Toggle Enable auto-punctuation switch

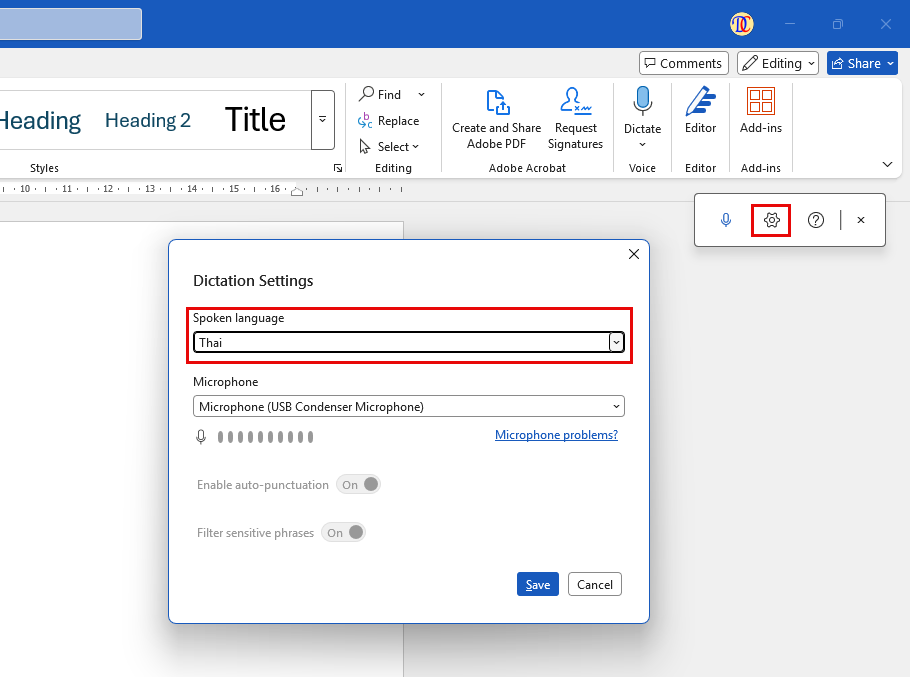pos(358,484)
